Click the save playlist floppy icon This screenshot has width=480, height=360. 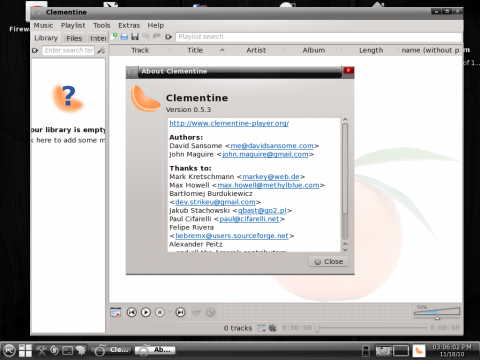(x=135, y=37)
